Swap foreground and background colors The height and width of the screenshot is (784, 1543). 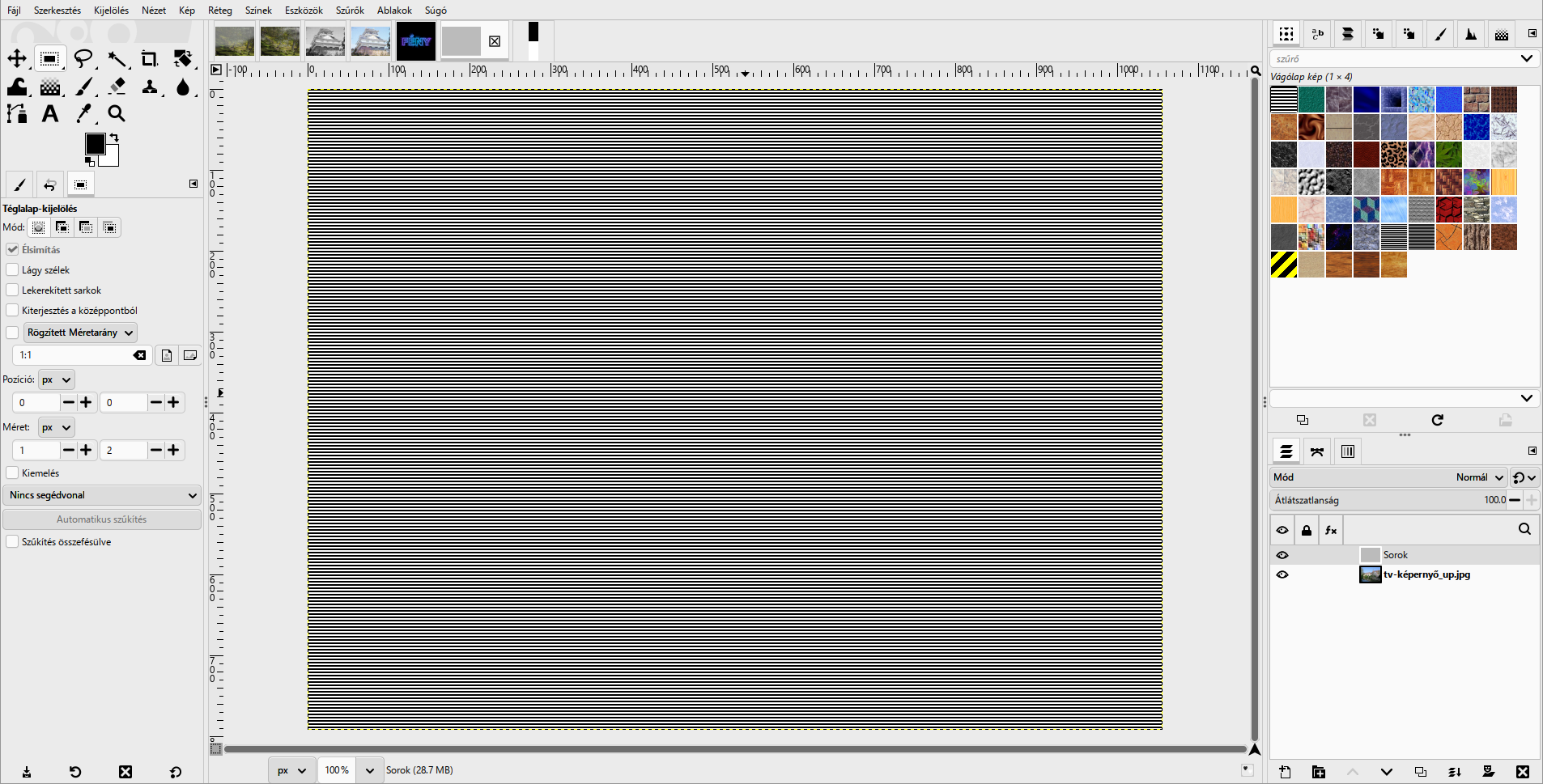pyautogui.click(x=114, y=137)
